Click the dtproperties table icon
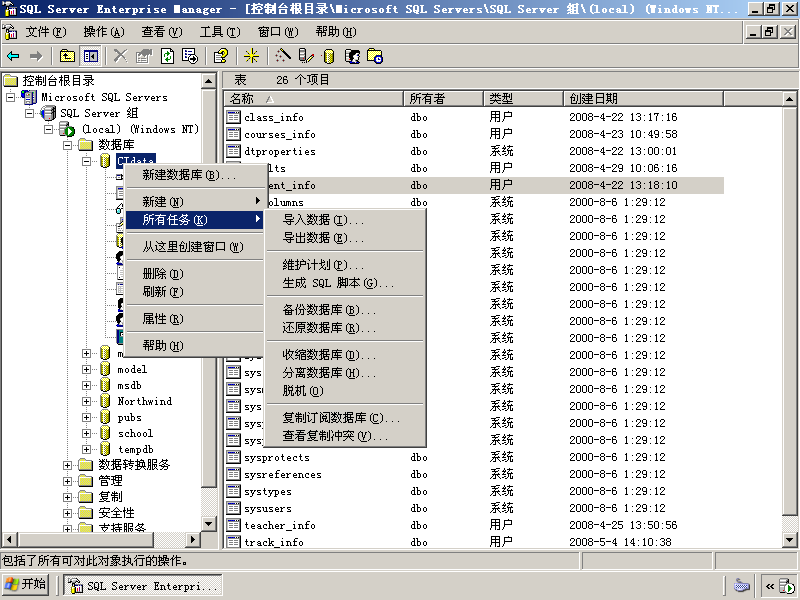800x600 pixels. 234,151
